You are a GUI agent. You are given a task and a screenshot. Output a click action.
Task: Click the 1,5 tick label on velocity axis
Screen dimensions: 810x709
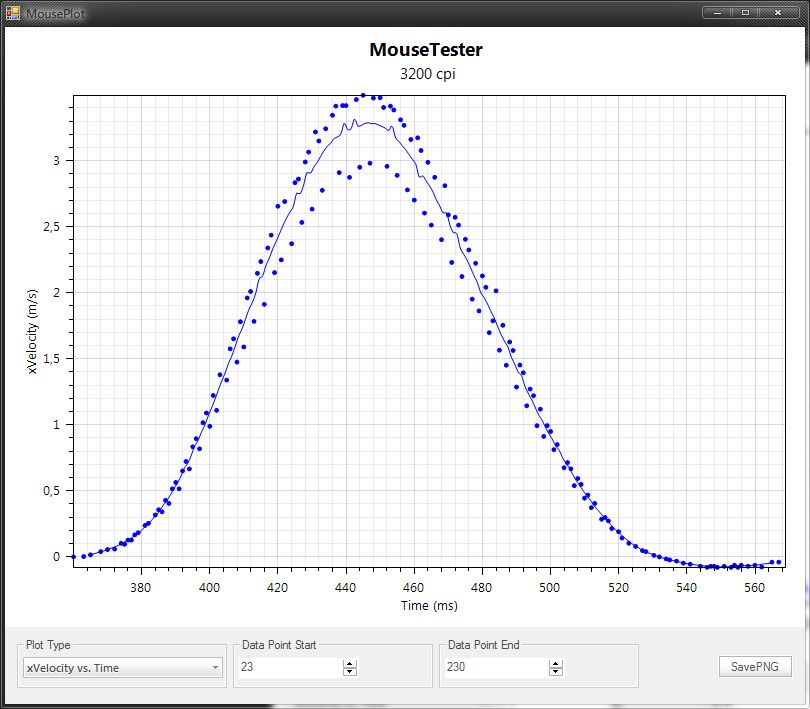(x=51, y=359)
